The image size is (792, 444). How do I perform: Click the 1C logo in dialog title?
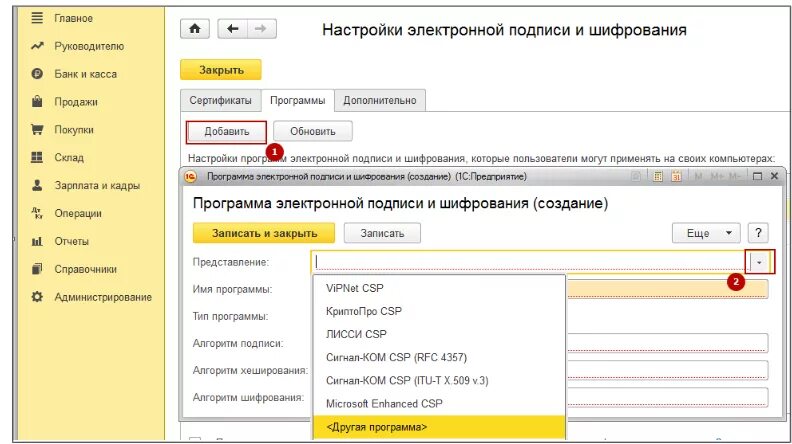pos(190,177)
